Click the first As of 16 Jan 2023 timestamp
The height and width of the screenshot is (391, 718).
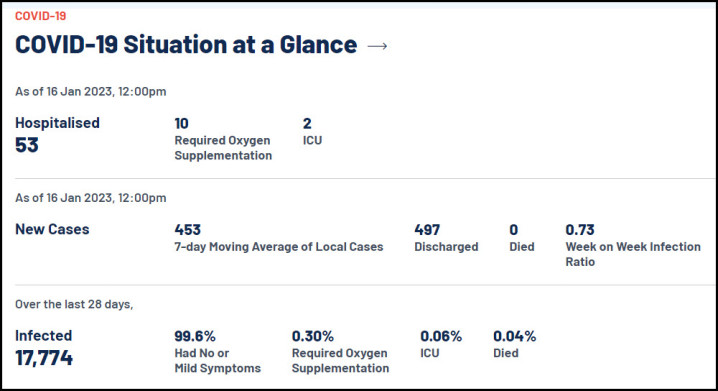[x=91, y=92]
